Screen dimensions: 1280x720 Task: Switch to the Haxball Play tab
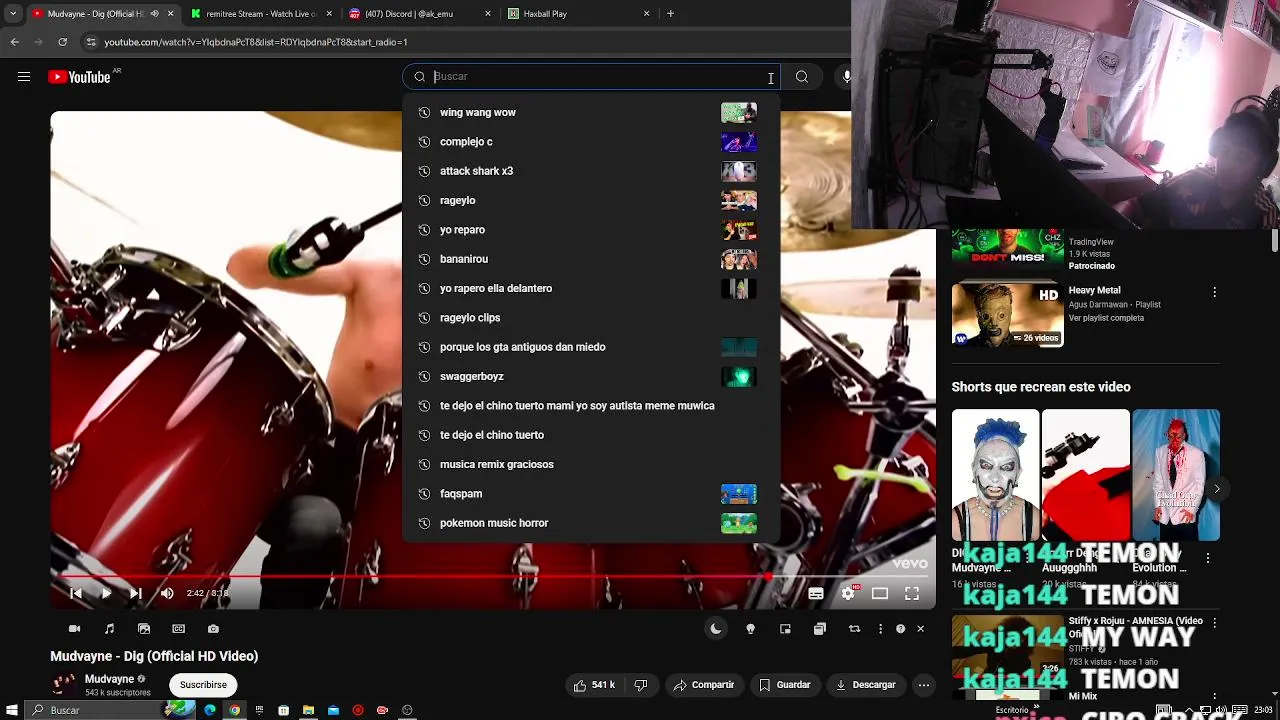click(578, 14)
